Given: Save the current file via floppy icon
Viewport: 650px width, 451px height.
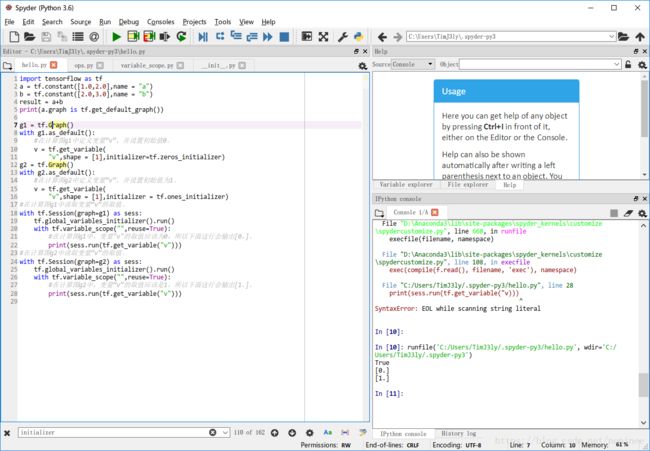Looking at the screenshot, I should click(x=46, y=37).
